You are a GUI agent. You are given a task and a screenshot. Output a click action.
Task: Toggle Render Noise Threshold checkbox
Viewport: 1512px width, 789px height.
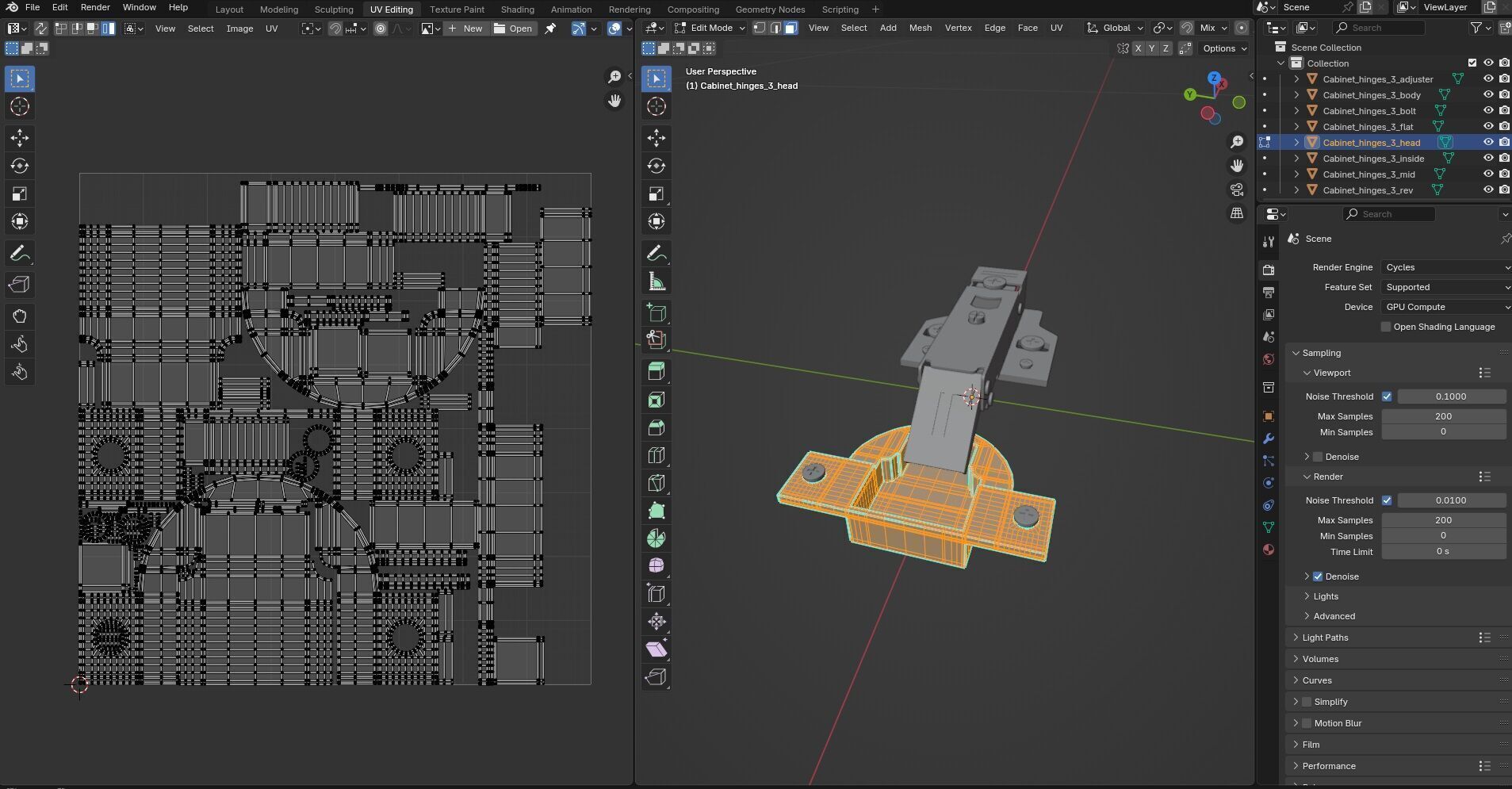pos(1387,500)
